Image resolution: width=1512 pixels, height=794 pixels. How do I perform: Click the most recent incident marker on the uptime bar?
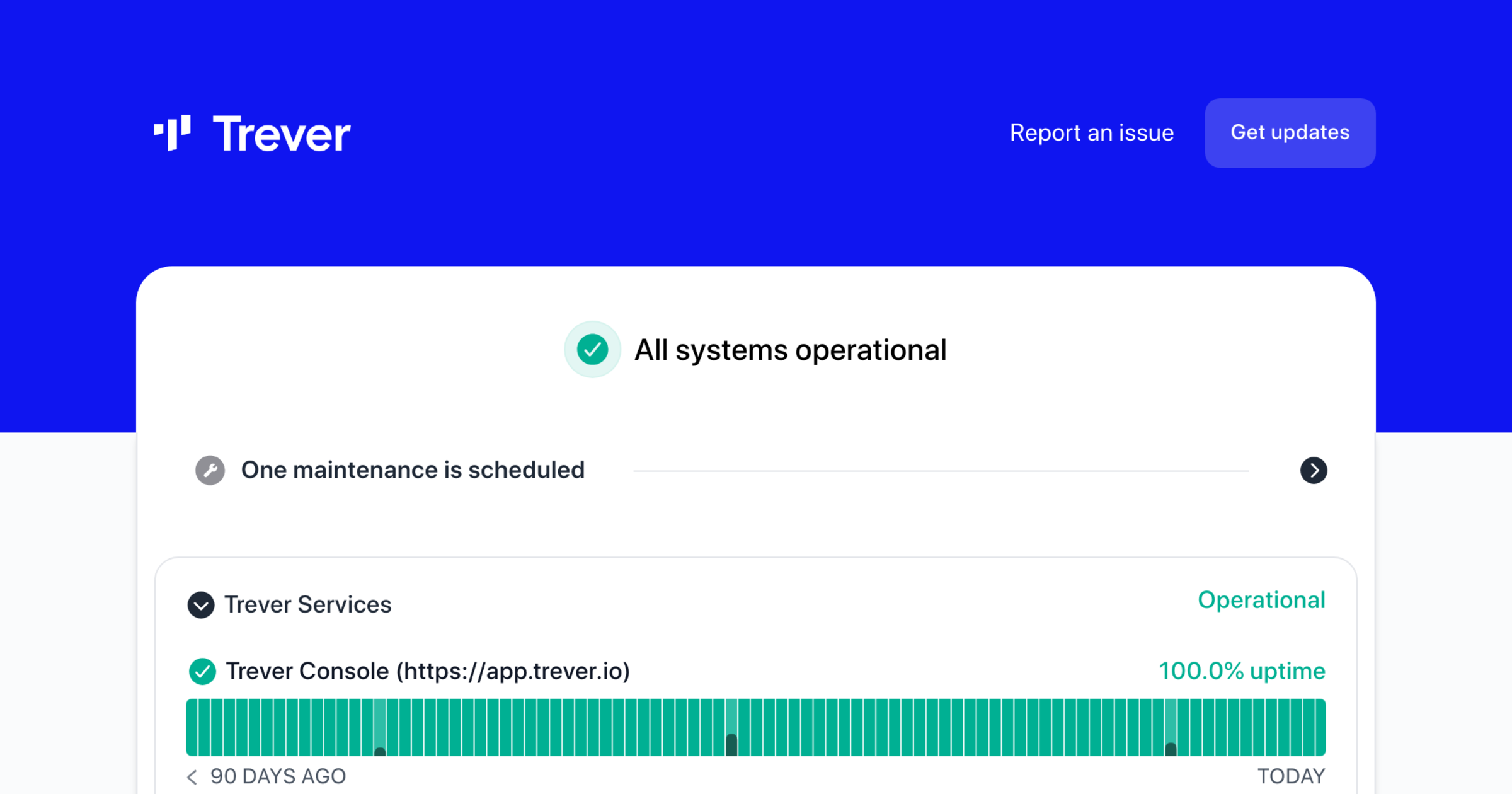pyautogui.click(x=1171, y=748)
